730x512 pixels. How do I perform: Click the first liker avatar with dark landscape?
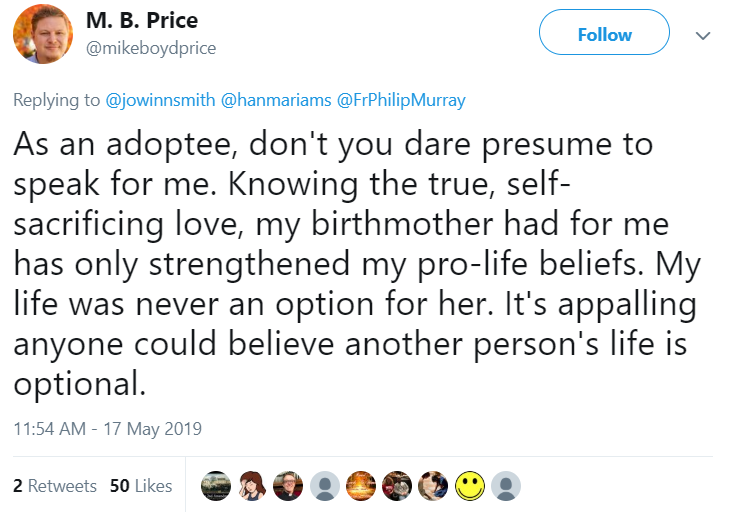tap(216, 486)
